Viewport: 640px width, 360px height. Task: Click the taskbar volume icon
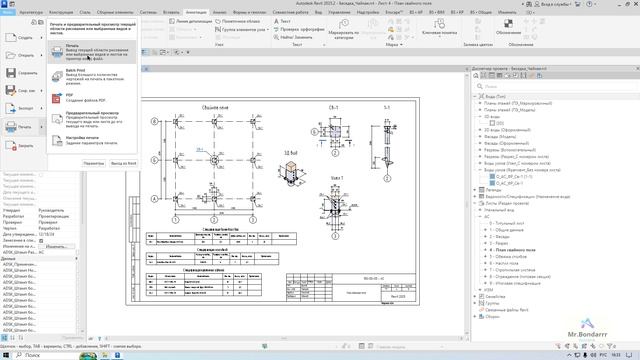[593, 356]
